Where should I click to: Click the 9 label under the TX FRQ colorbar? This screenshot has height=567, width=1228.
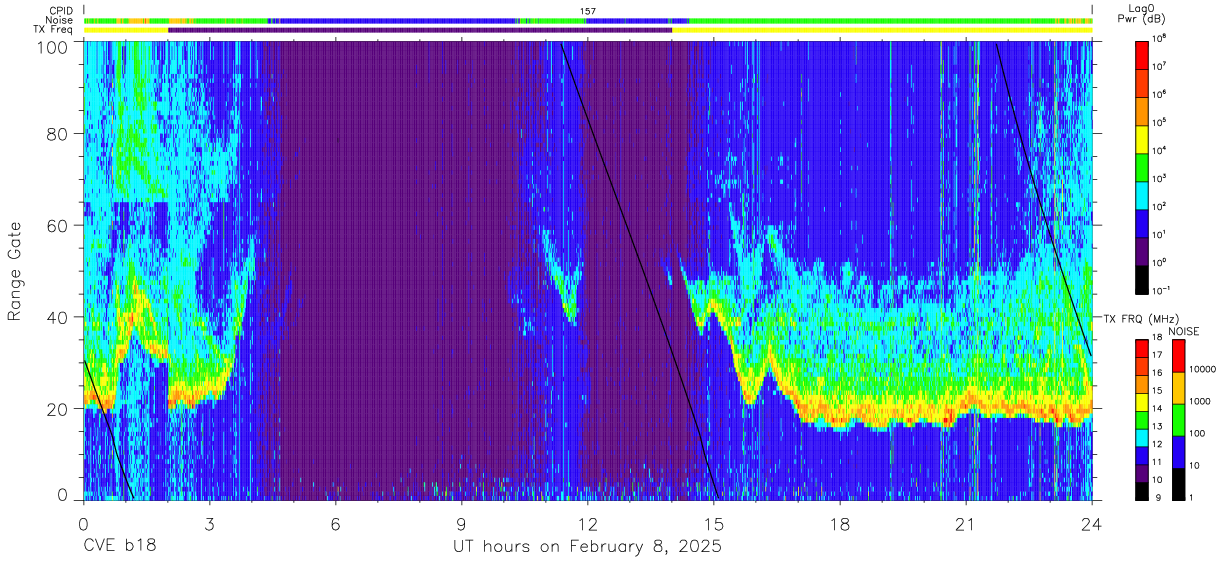pos(1160,497)
